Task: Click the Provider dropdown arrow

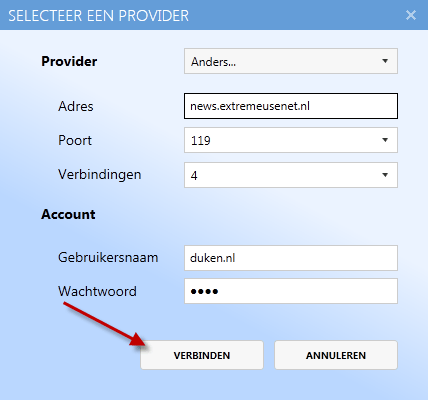Action: pos(385,61)
